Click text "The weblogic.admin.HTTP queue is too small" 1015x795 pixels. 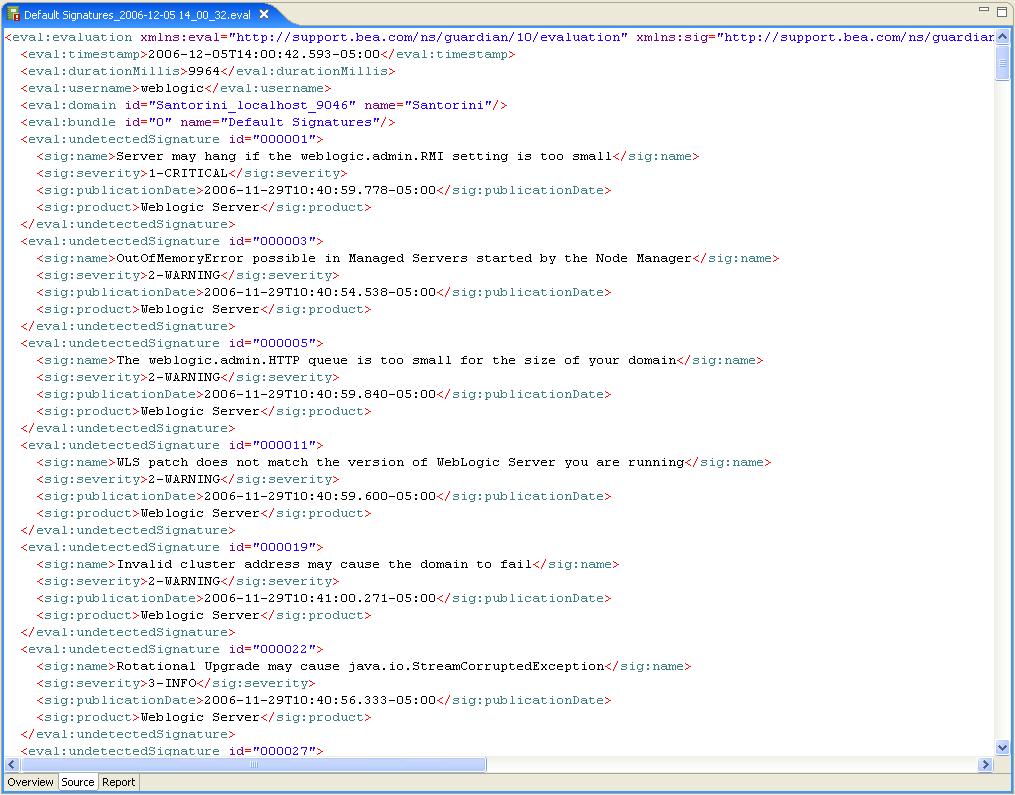click(x=284, y=360)
